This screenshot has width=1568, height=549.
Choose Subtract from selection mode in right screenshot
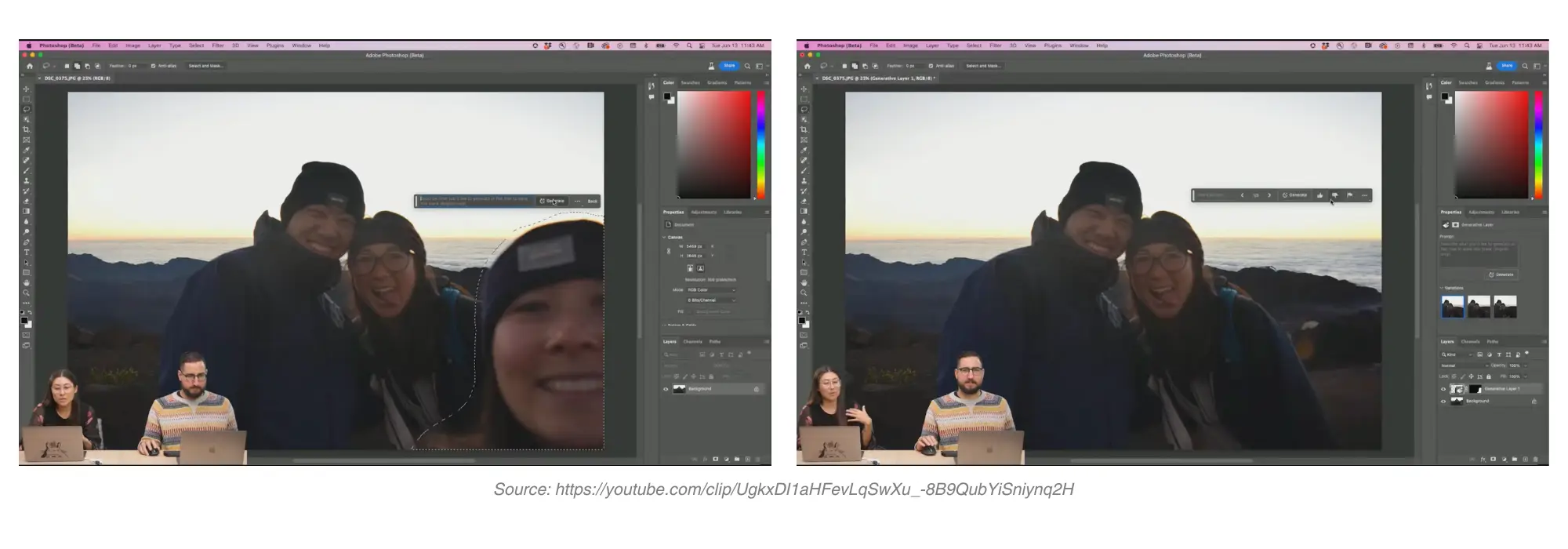[x=865, y=66]
